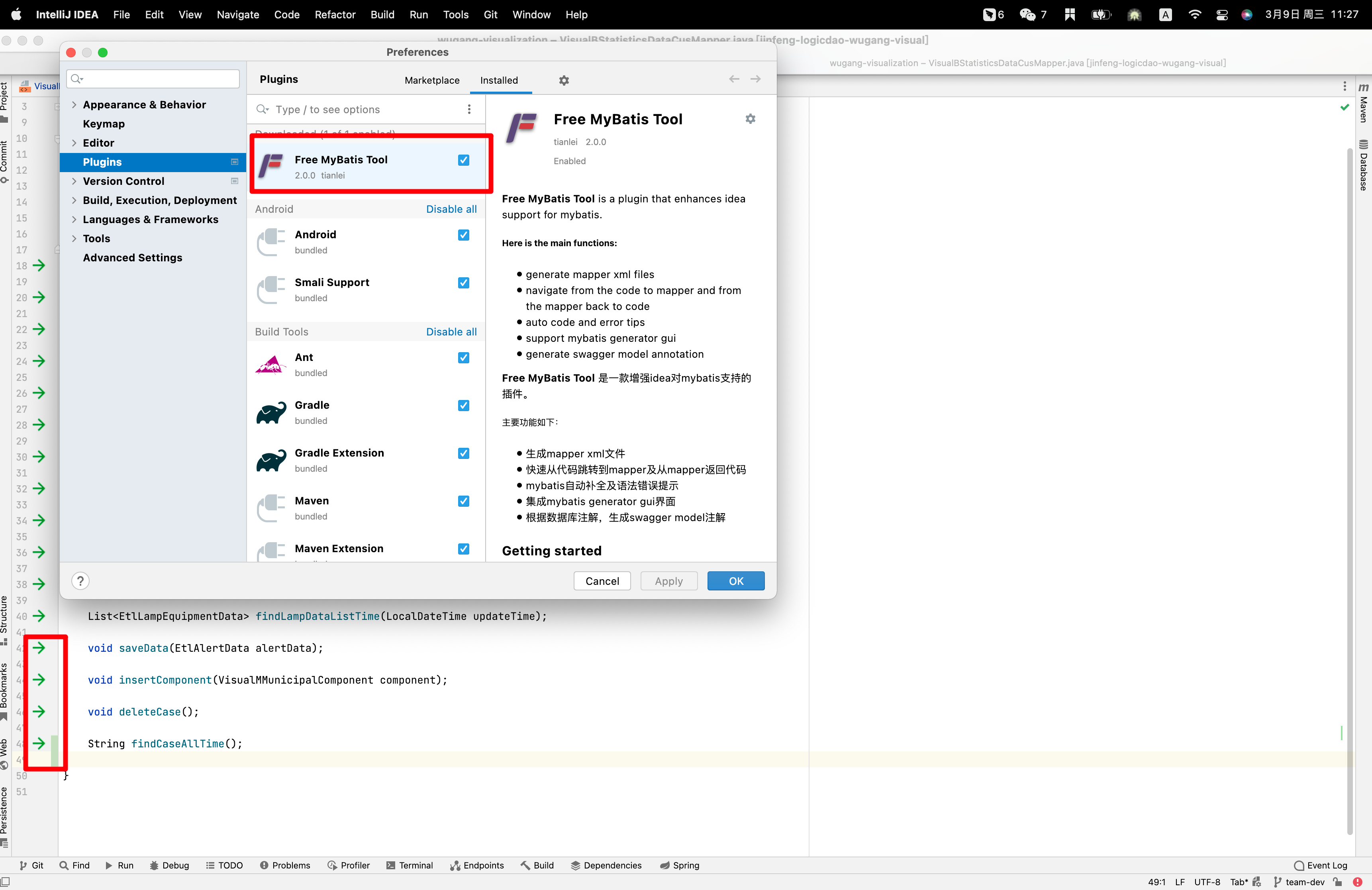Toggle the Smali Support plugin checkbox

point(463,283)
